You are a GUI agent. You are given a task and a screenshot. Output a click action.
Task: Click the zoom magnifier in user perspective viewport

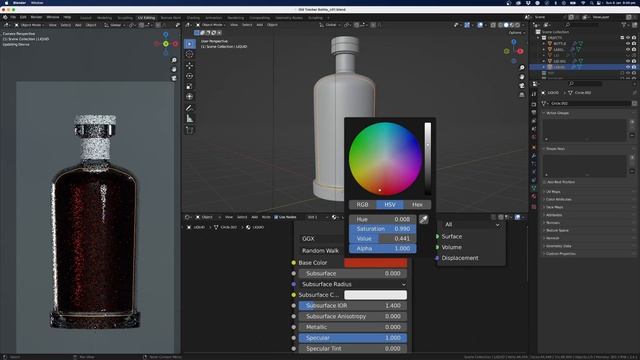click(x=522, y=68)
